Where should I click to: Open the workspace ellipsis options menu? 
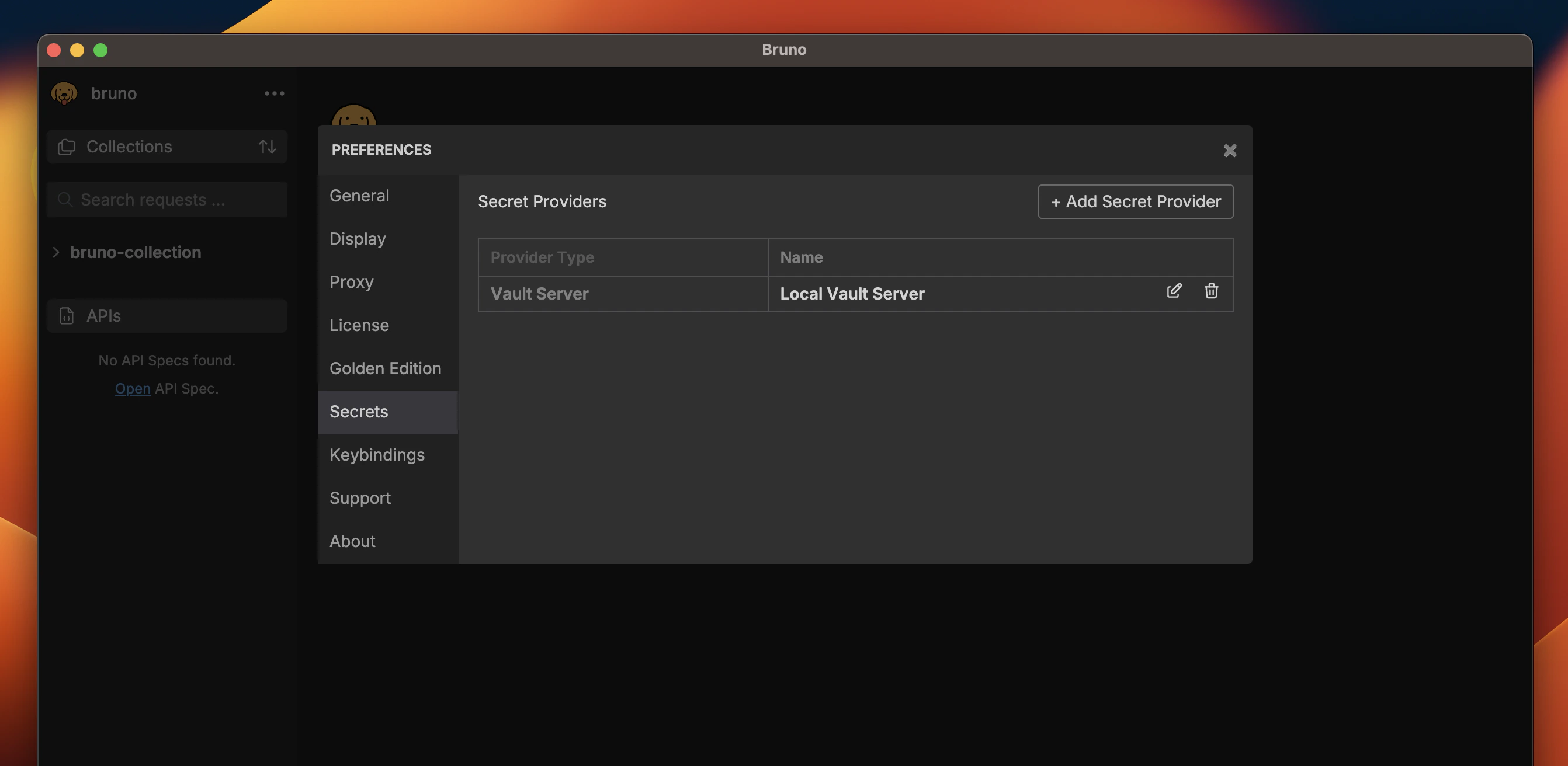tap(275, 93)
